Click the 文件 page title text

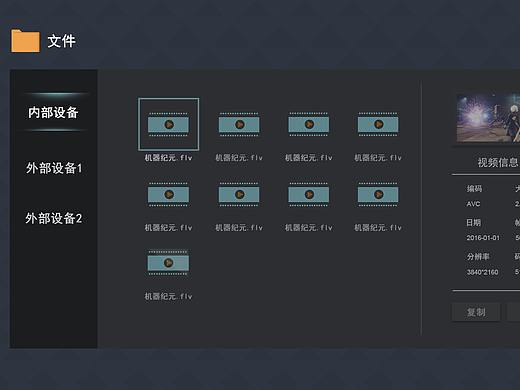click(61, 41)
